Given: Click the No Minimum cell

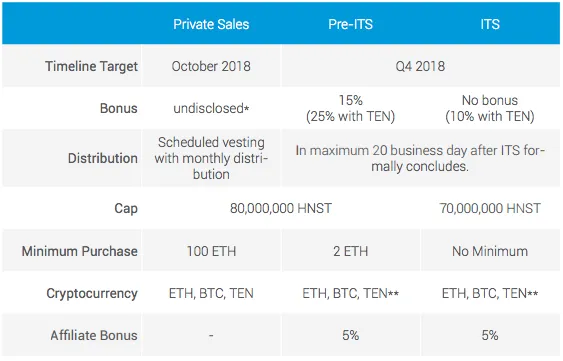Looking at the screenshot, I should tap(490, 251).
